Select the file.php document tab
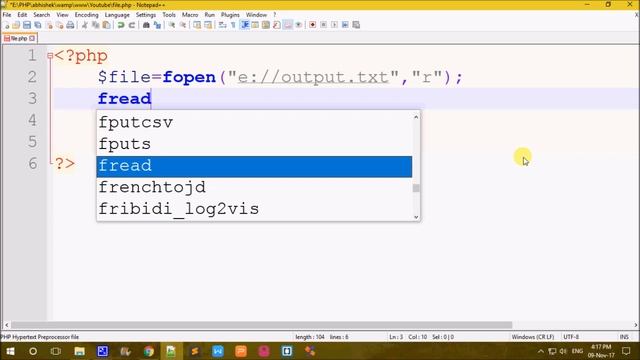 [19, 38]
